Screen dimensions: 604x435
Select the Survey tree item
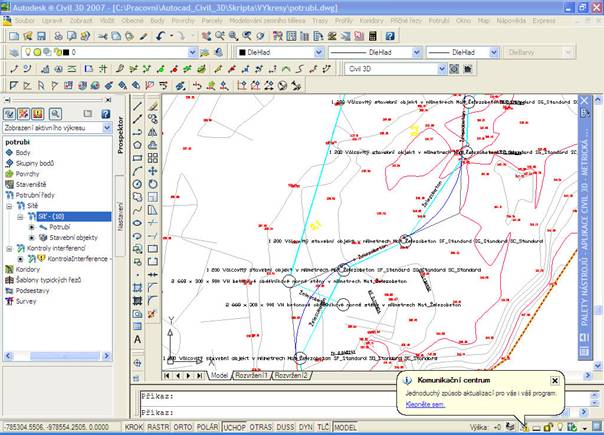click(26, 301)
